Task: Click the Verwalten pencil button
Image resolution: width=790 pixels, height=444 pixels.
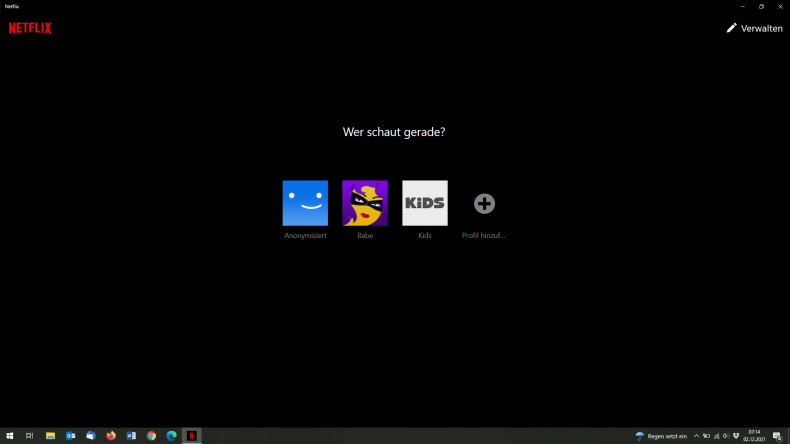Action: point(754,28)
